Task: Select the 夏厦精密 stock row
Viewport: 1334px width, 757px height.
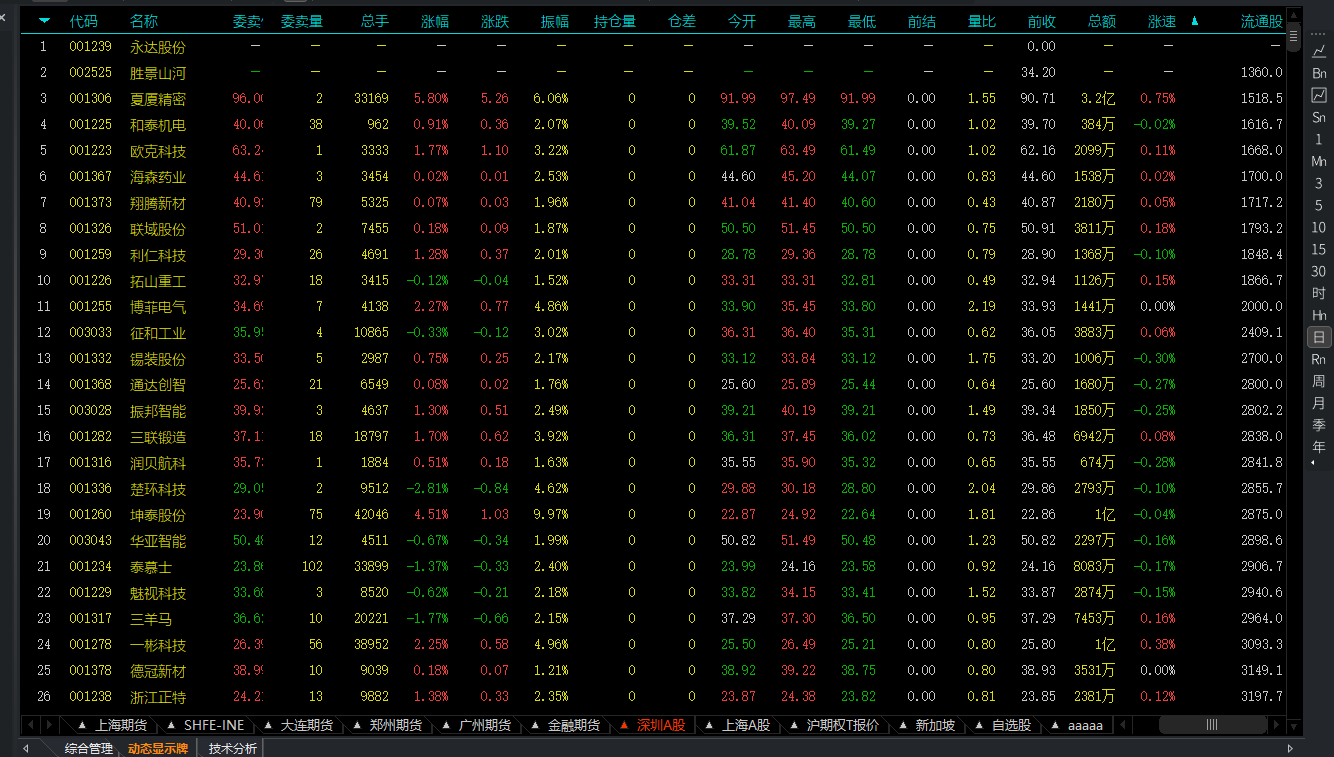Action: (654, 98)
